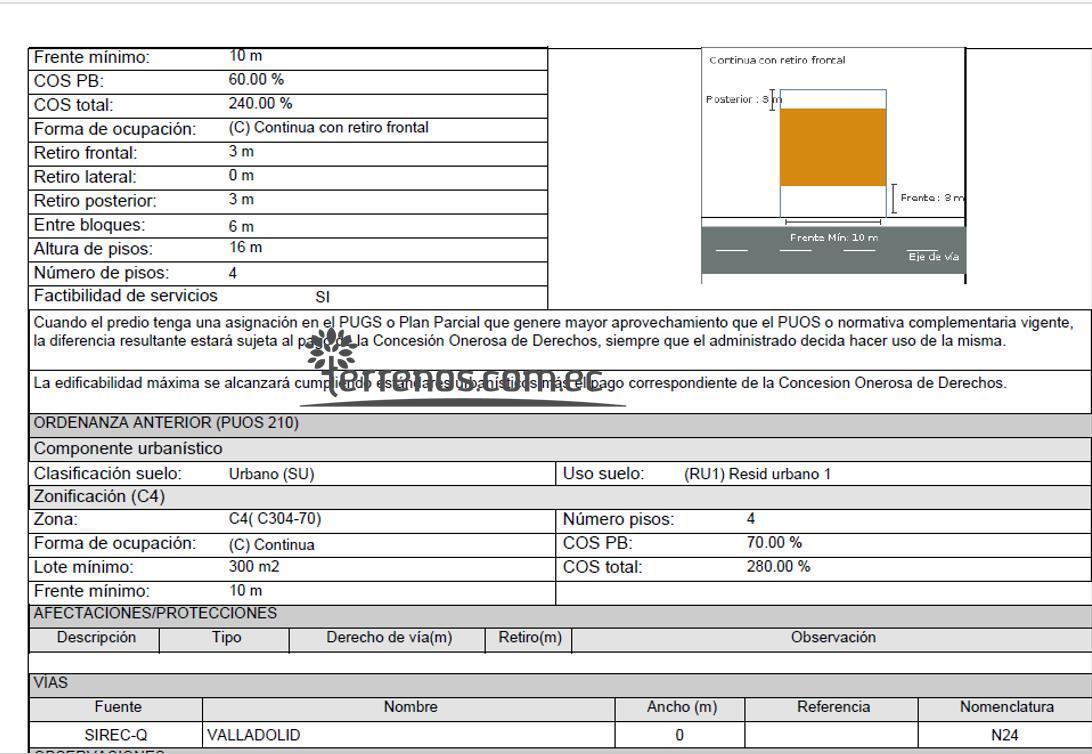Click the 'Número de pisos:' label

coord(101,273)
